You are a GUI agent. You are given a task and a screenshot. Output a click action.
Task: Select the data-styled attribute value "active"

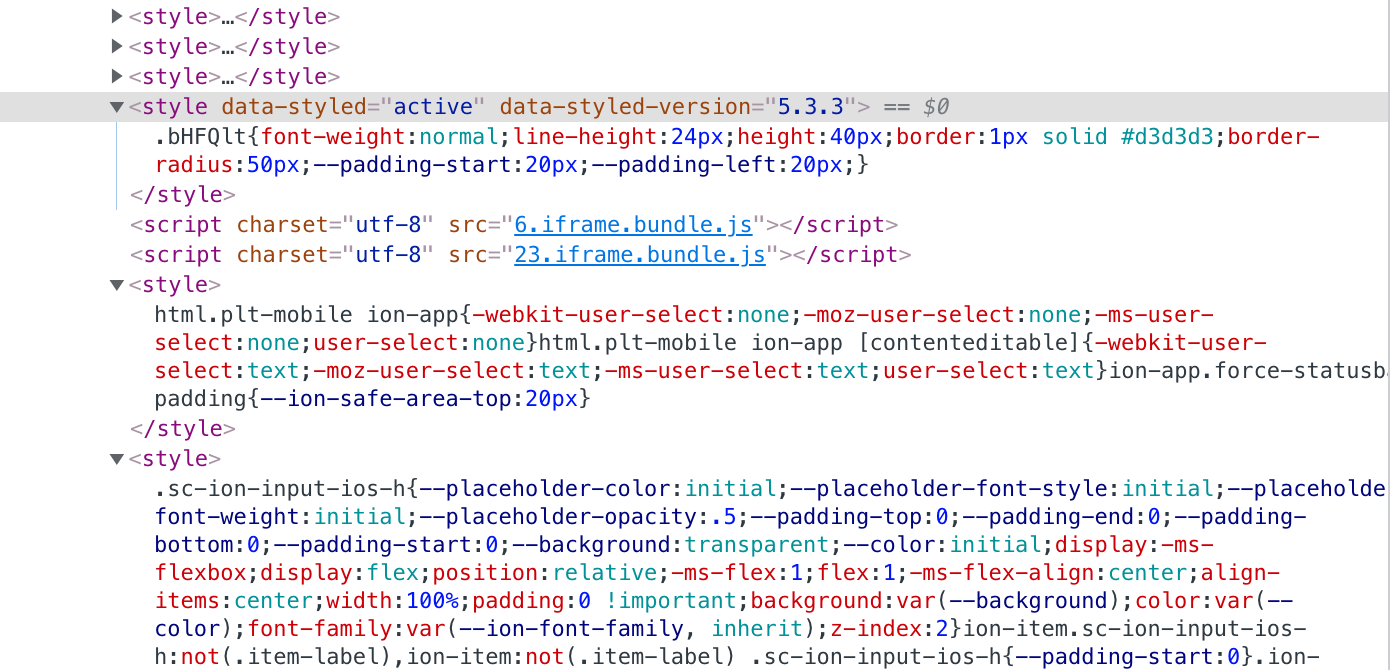[x=434, y=107]
